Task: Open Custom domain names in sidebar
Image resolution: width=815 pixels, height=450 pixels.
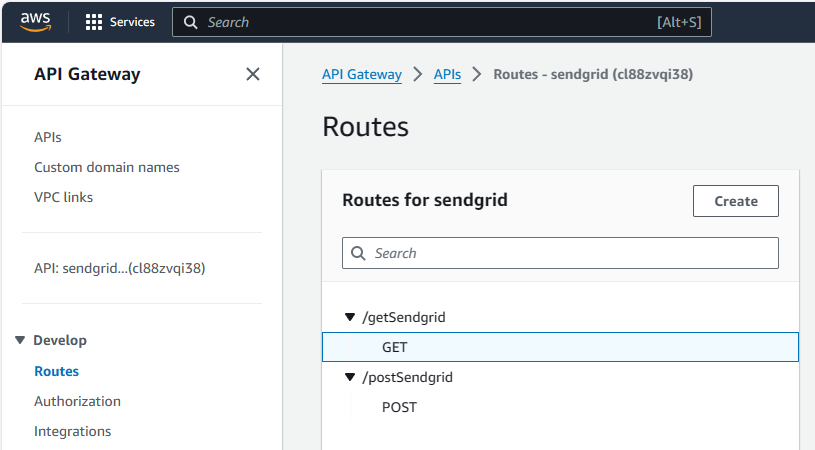Action: (107, 167)
